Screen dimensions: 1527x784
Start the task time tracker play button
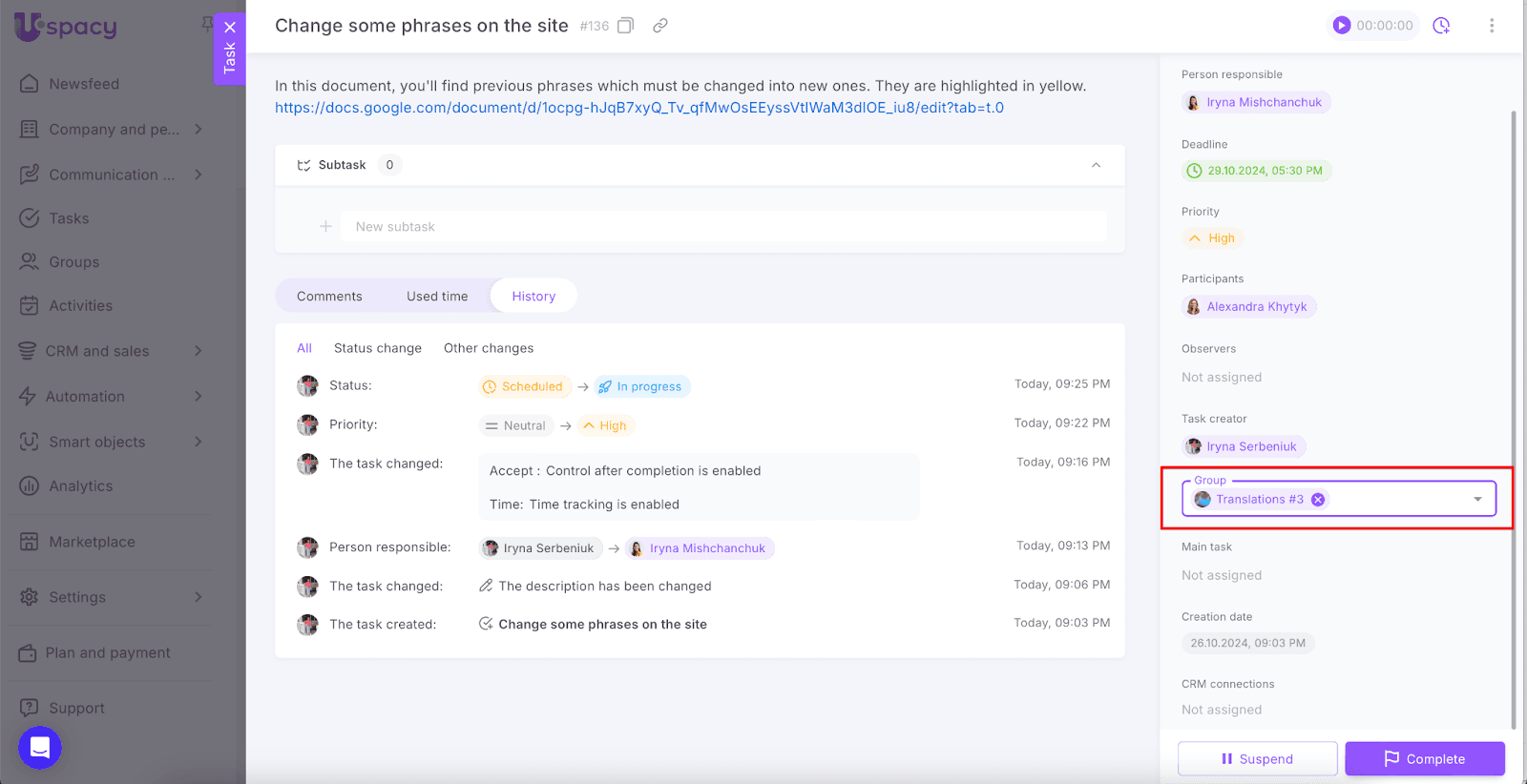[x=1342, y=26]
